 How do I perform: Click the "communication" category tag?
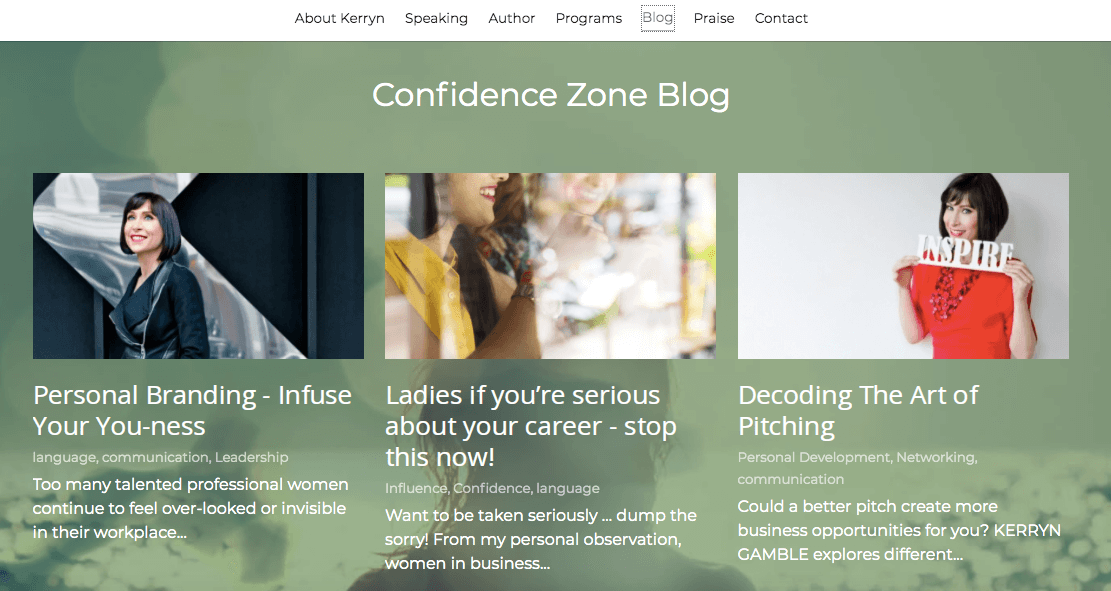pyautogui.click(x=150, y=457)
